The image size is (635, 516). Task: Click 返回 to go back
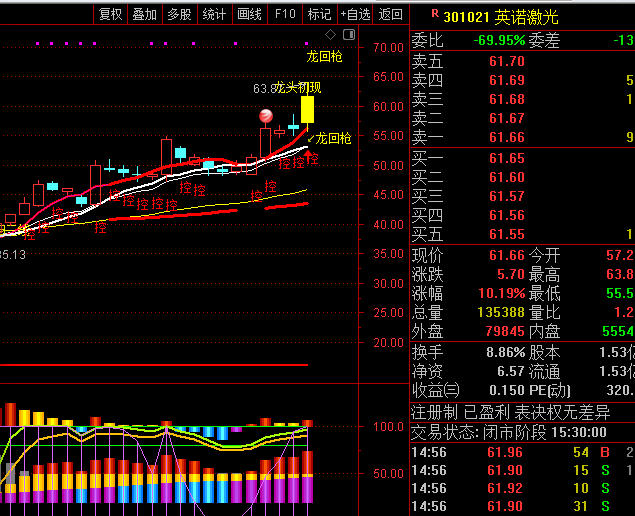[x=391, y=14]
